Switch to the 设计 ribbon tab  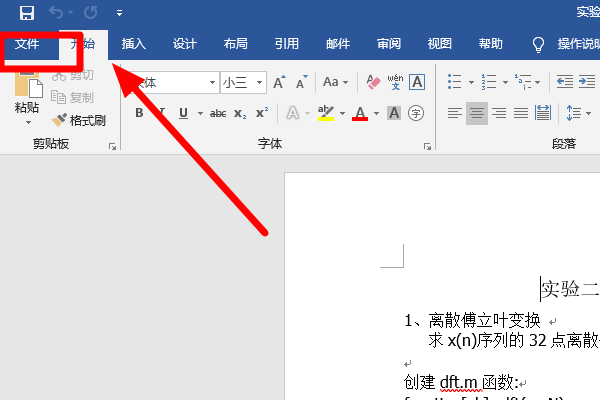click(184, 44)
